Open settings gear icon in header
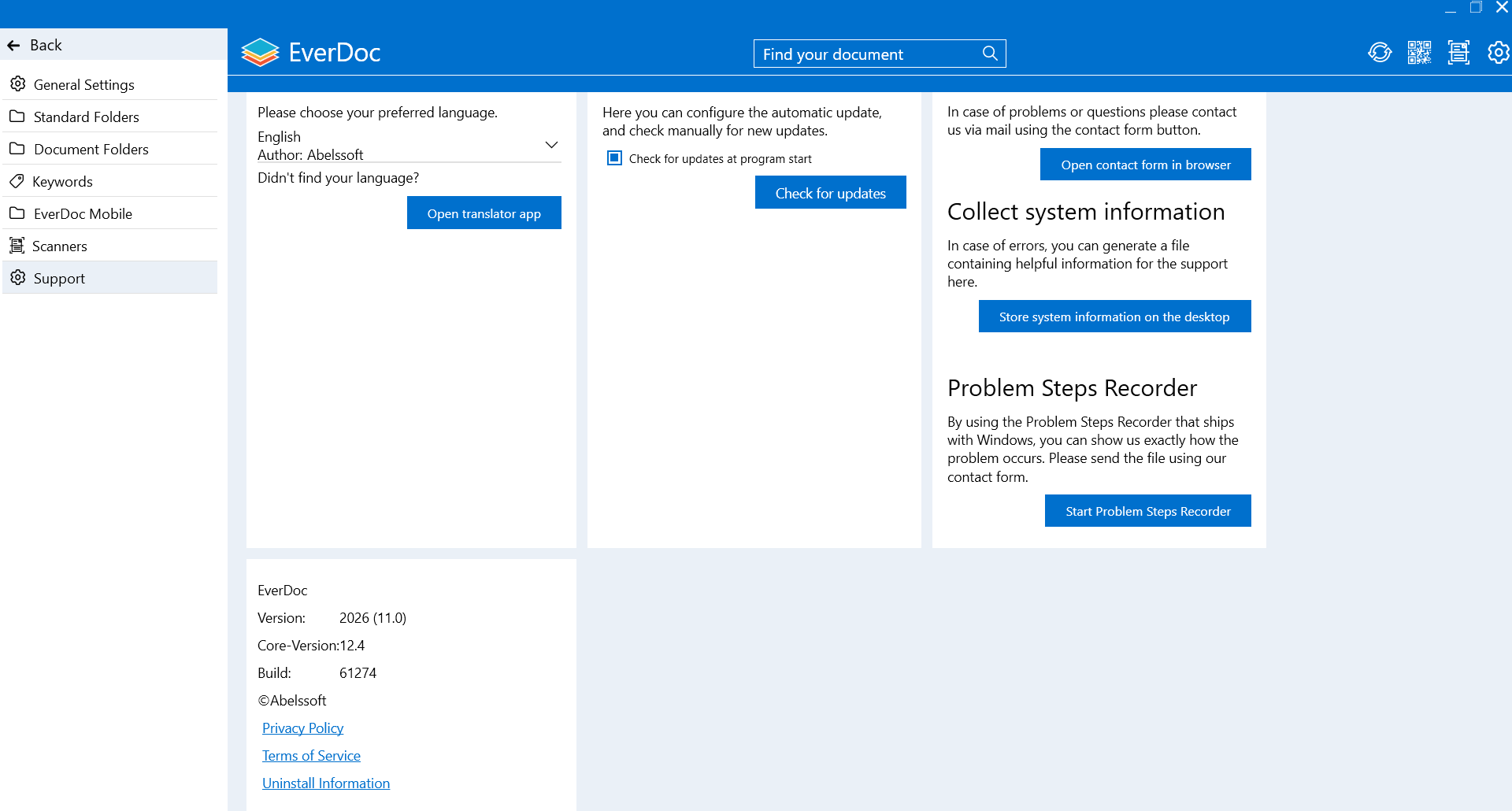The width and height of the screenshot is (1512, 811). (x=1498, y=53)
